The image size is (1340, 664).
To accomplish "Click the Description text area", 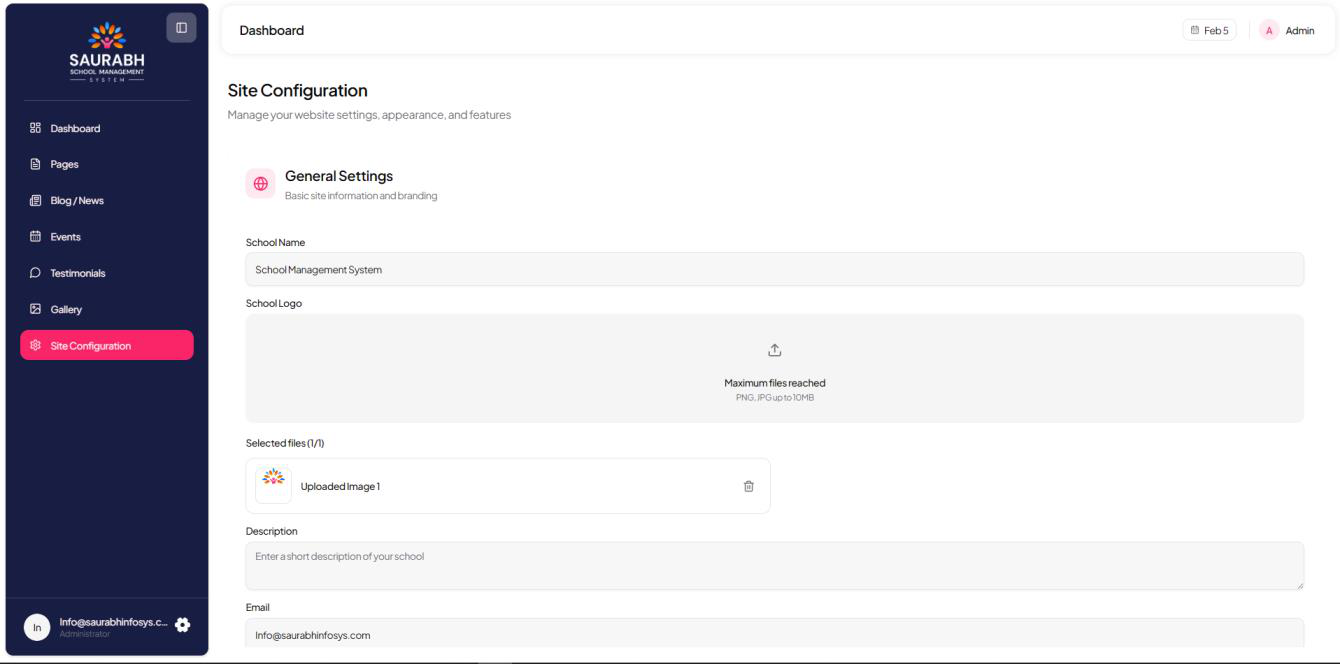I will 774,566.
